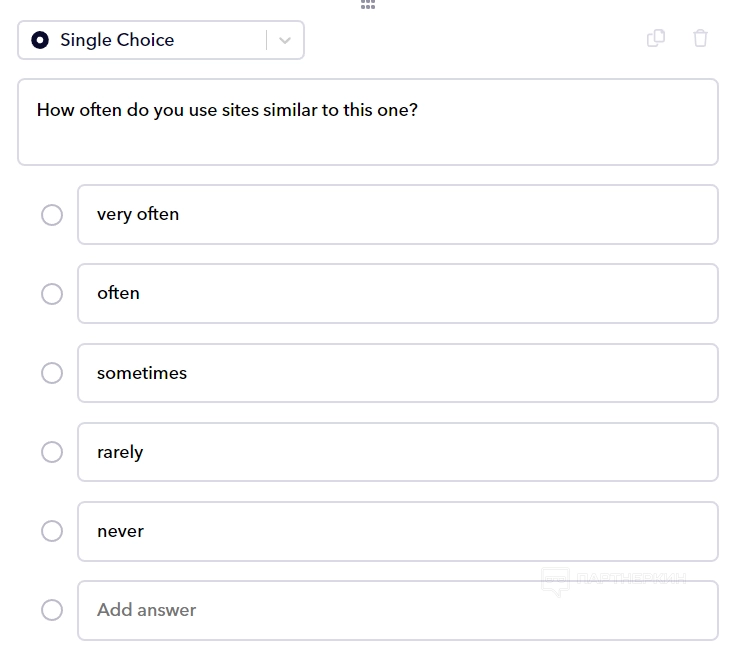Click the "very often" answer field
Image resolution: width=737 pixels, height=649 pixels.
tap(397, 214)
